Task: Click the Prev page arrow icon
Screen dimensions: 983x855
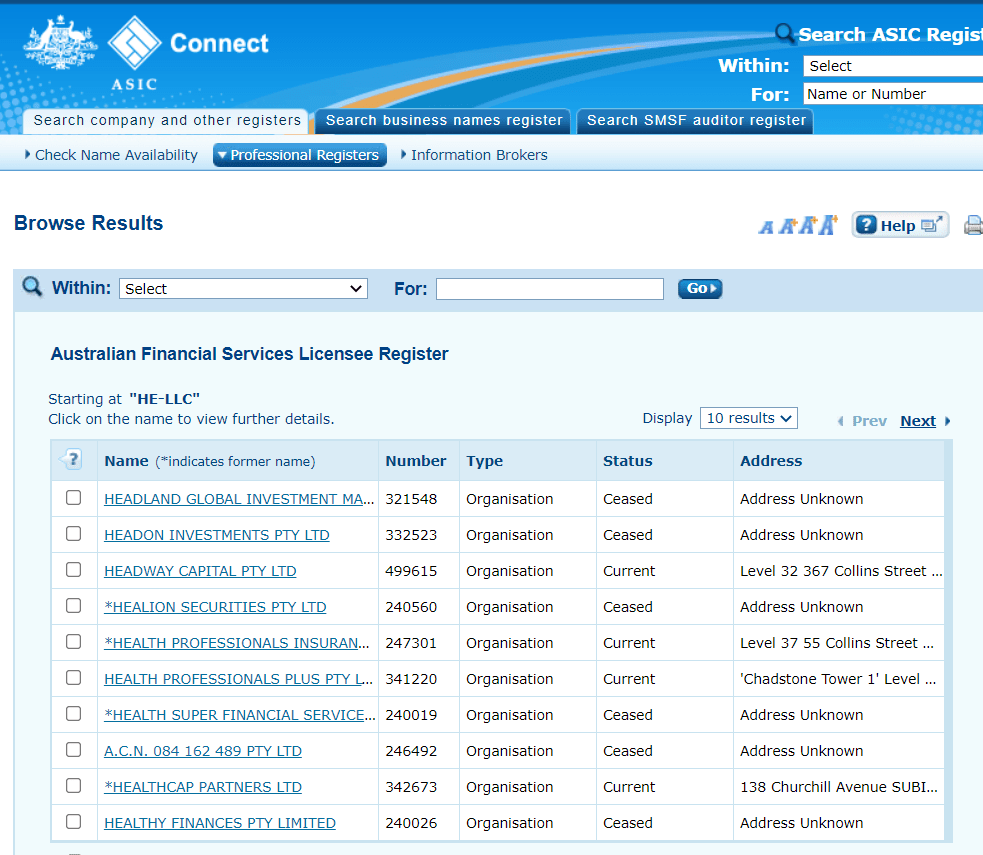Action: point(841,421)
